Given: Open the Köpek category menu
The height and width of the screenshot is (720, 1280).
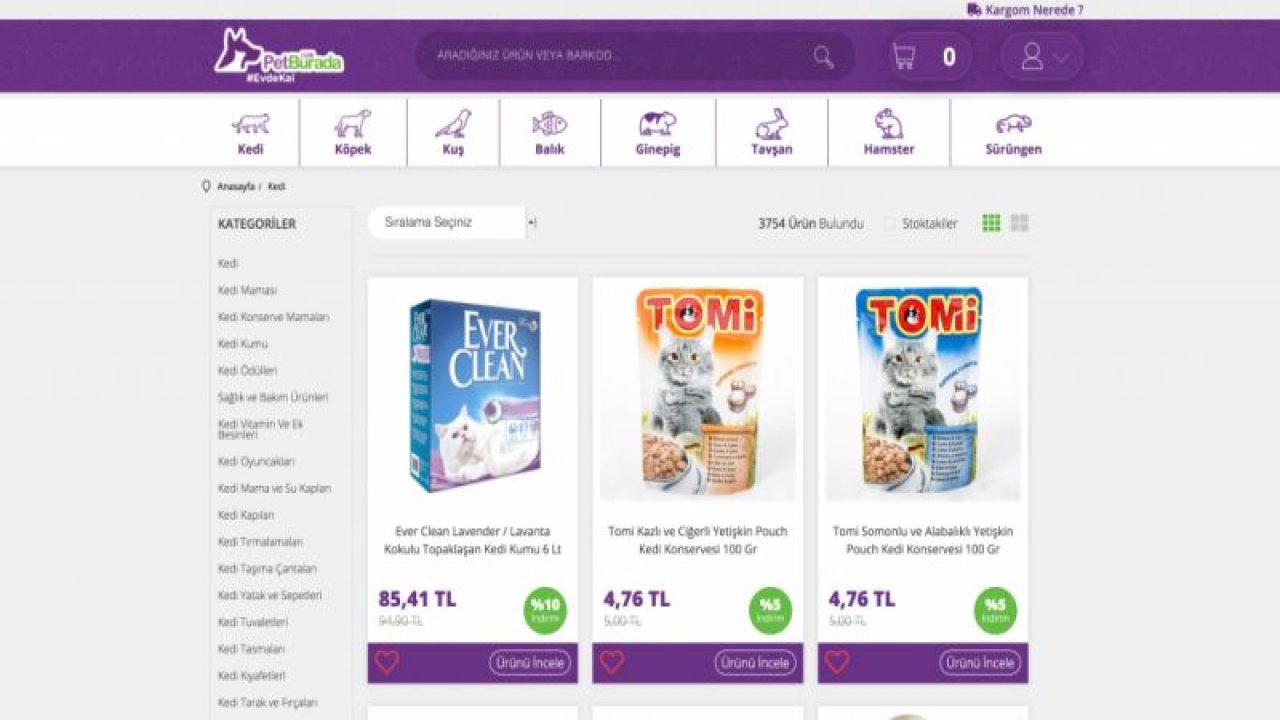Looking at the screenshot, I should click(353, 133).
